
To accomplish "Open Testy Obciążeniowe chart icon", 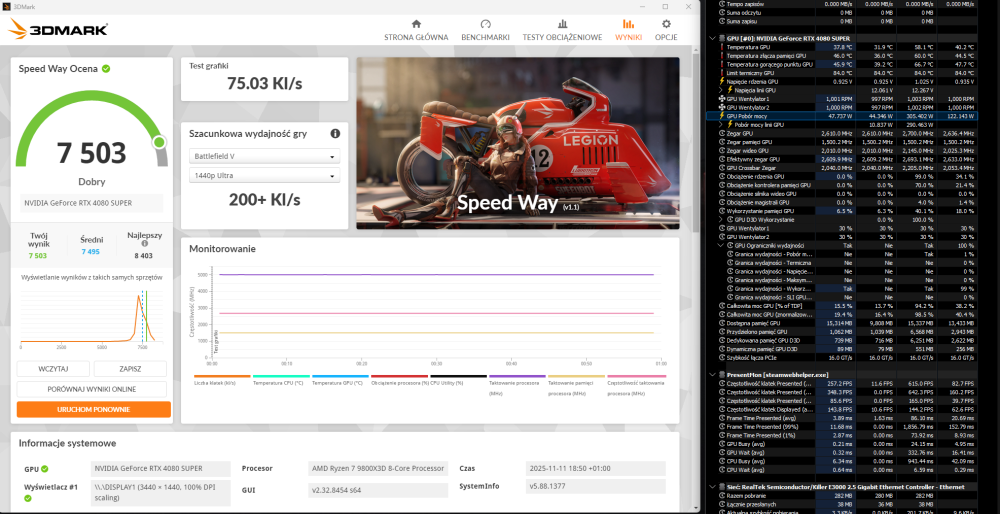I will [x=561, y=24].
